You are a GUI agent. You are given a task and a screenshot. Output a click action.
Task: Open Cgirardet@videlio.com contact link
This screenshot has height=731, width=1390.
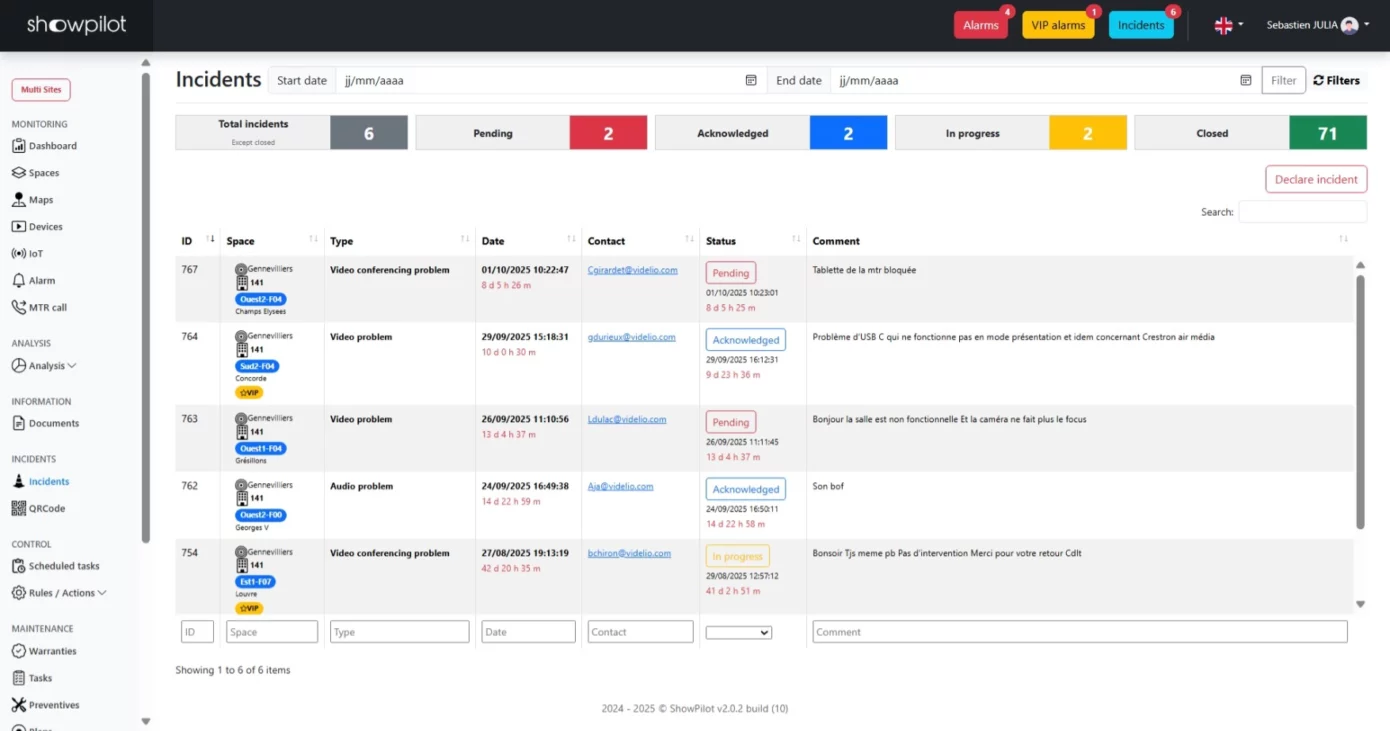coord(633,270)
